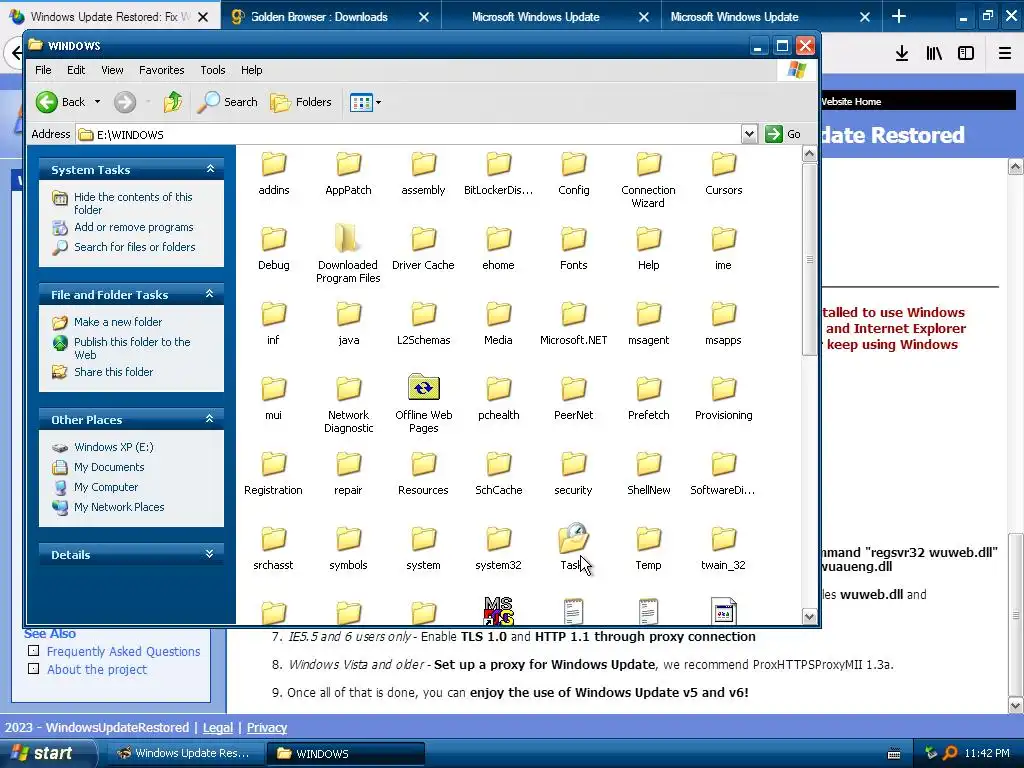Screen dimensions: 1024x768
Task: Open Search in Explorer toolbar
Action: (x=227, y=102)
